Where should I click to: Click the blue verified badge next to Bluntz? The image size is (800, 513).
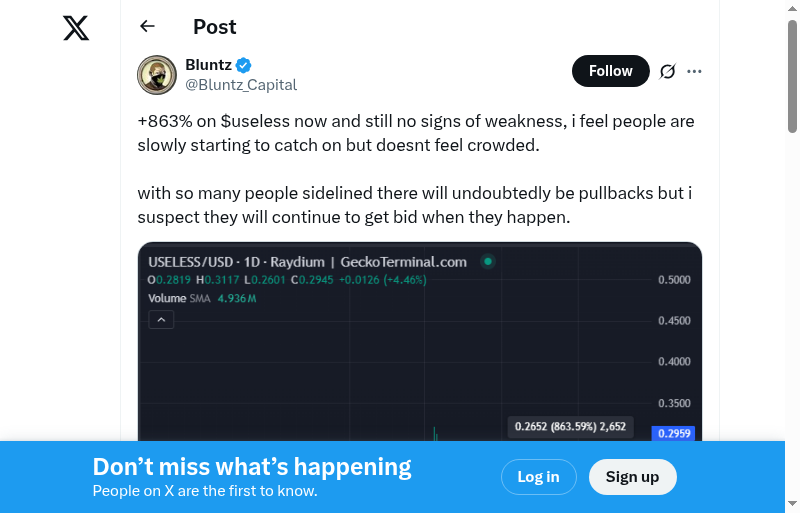pyautogui.click(x=244, y=66)
